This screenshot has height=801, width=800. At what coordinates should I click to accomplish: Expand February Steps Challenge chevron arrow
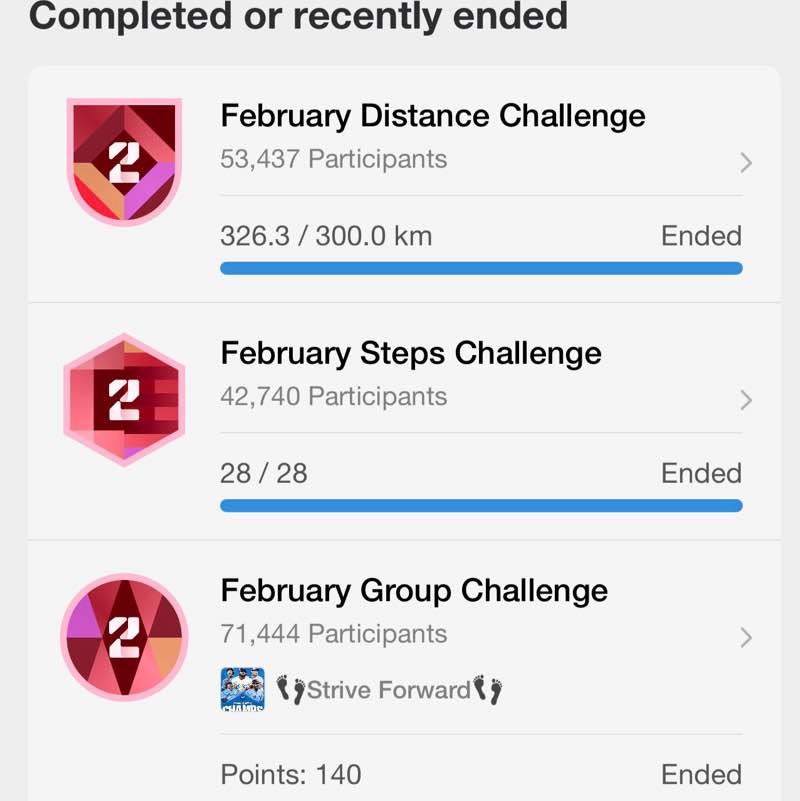pyautogui.click(x=745, y=400)
